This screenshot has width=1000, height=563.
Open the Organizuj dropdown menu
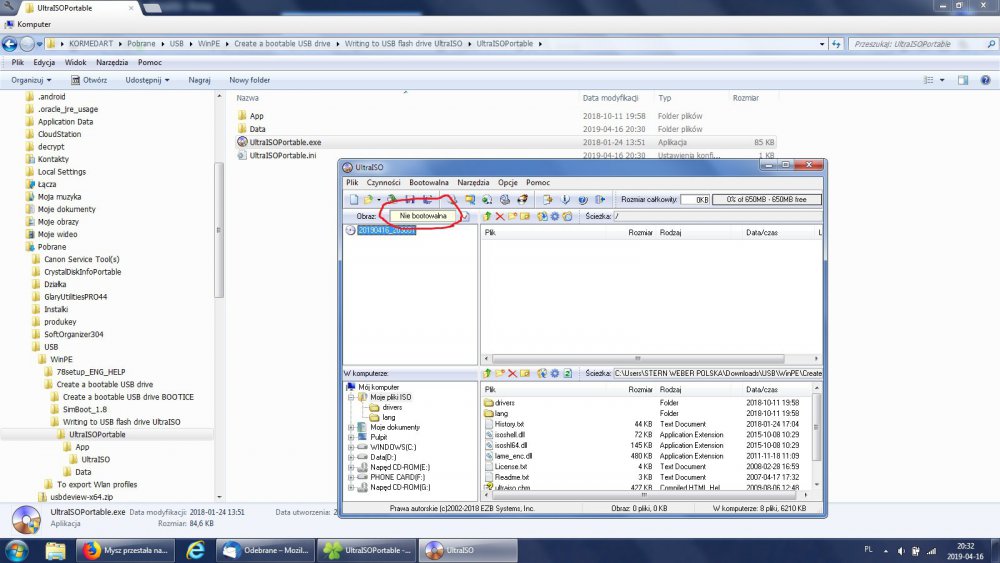click(x=31, y=80)
